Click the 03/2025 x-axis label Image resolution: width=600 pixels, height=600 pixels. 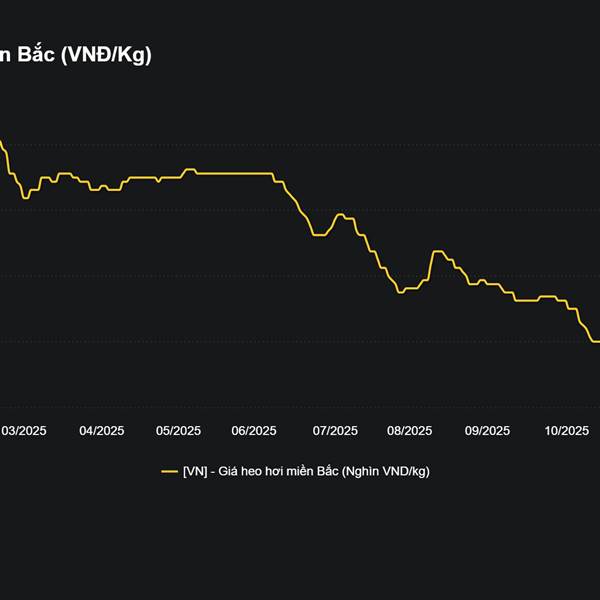[x=23, y=431]
